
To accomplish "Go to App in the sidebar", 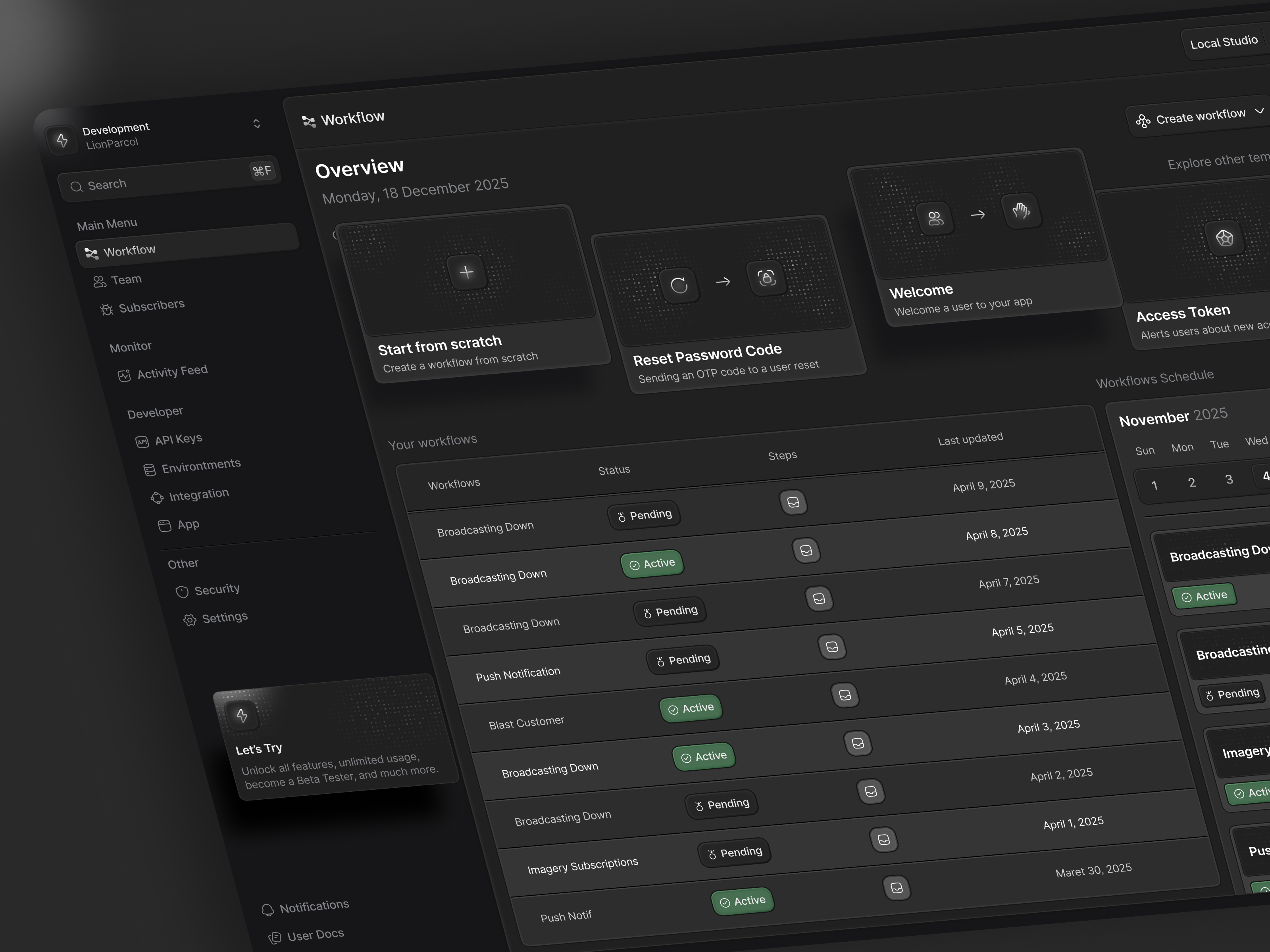I will click(179, 524).
